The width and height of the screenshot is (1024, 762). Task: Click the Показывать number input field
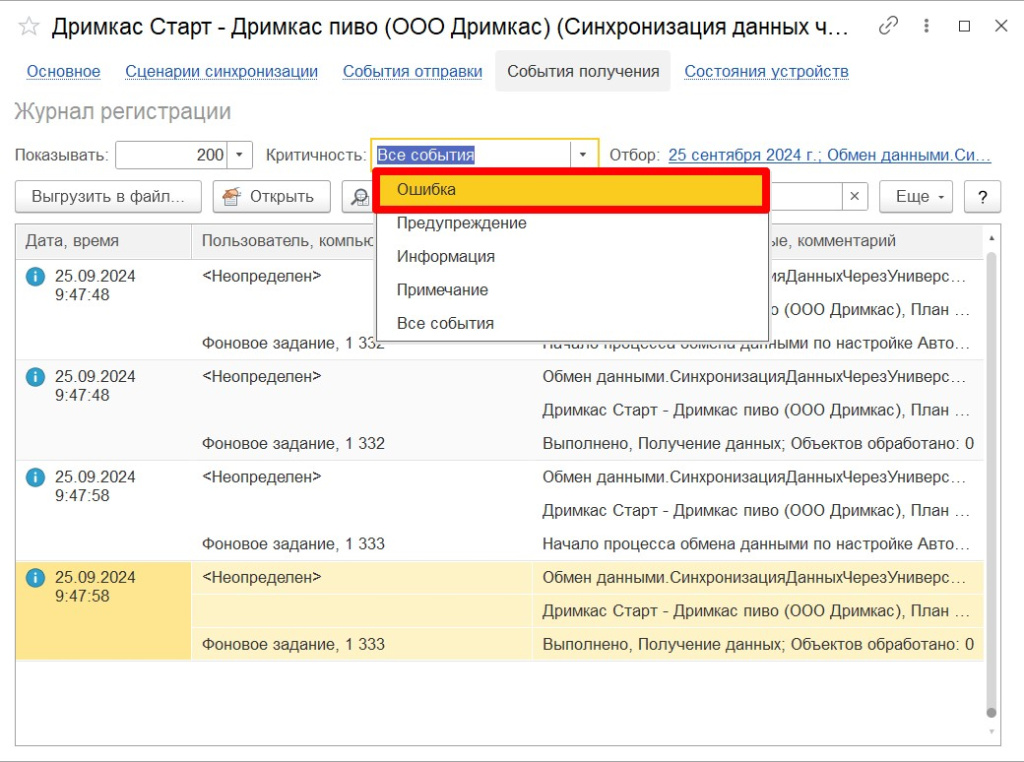point(171,155)
